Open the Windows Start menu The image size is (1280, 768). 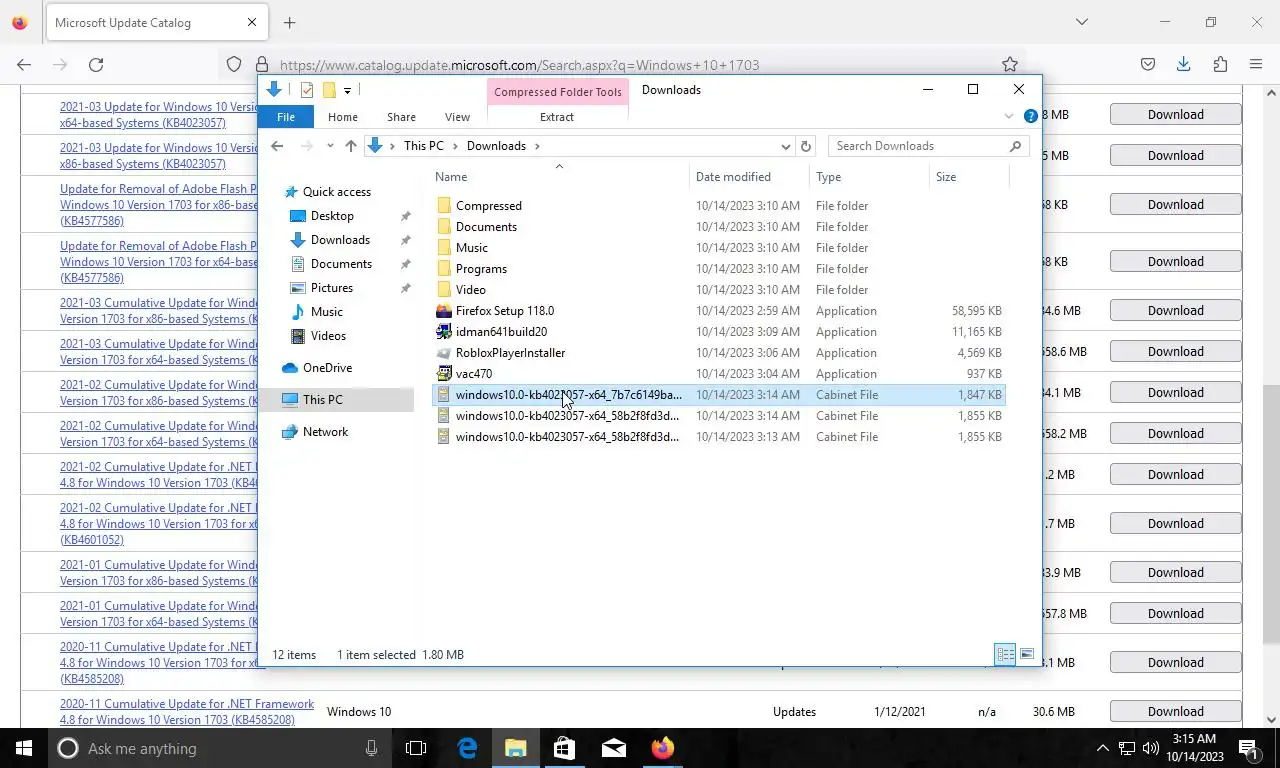pos(23,748)
